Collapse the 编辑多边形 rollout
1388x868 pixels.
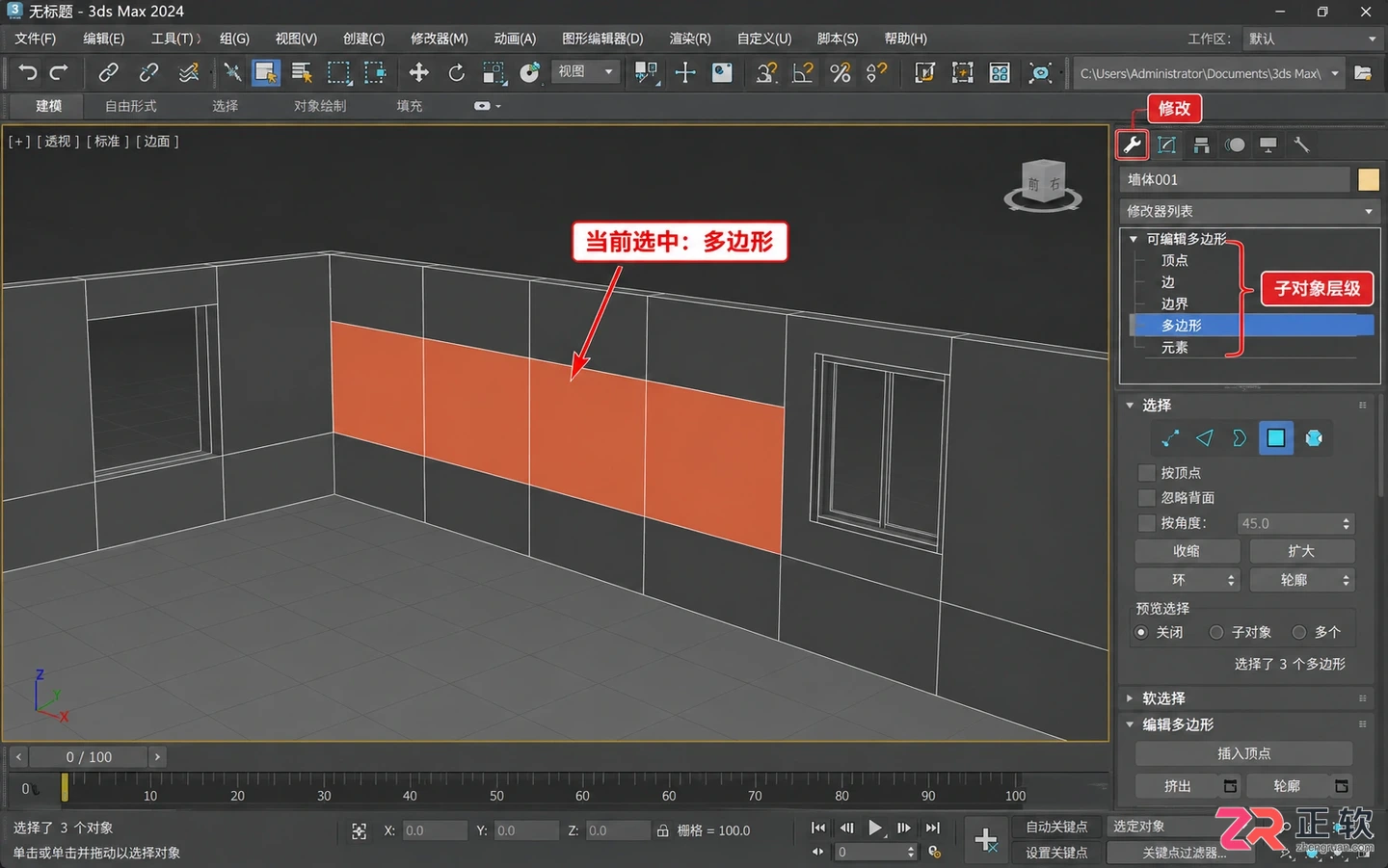1131,724
